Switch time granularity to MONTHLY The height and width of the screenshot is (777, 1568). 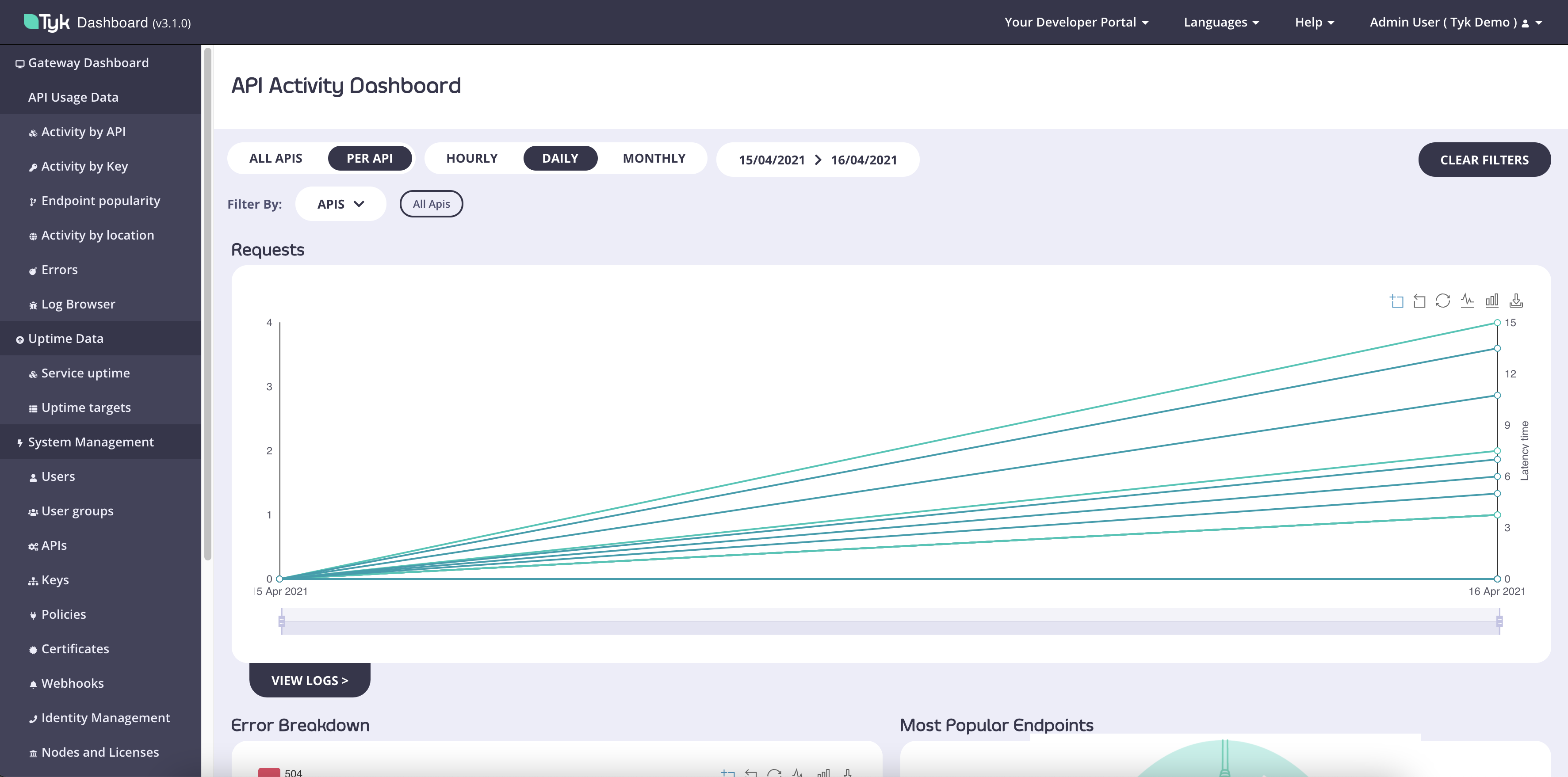point(654,158)
